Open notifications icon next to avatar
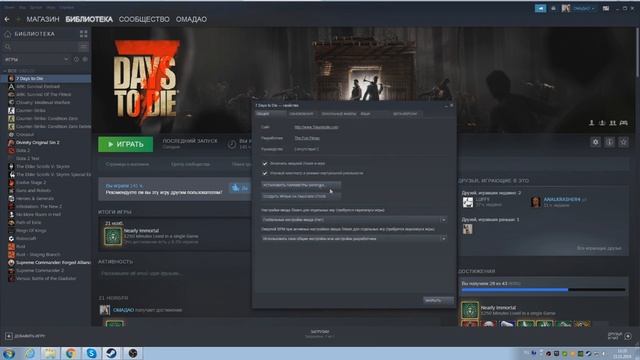 pyautogui.click(x=553, y=8)
